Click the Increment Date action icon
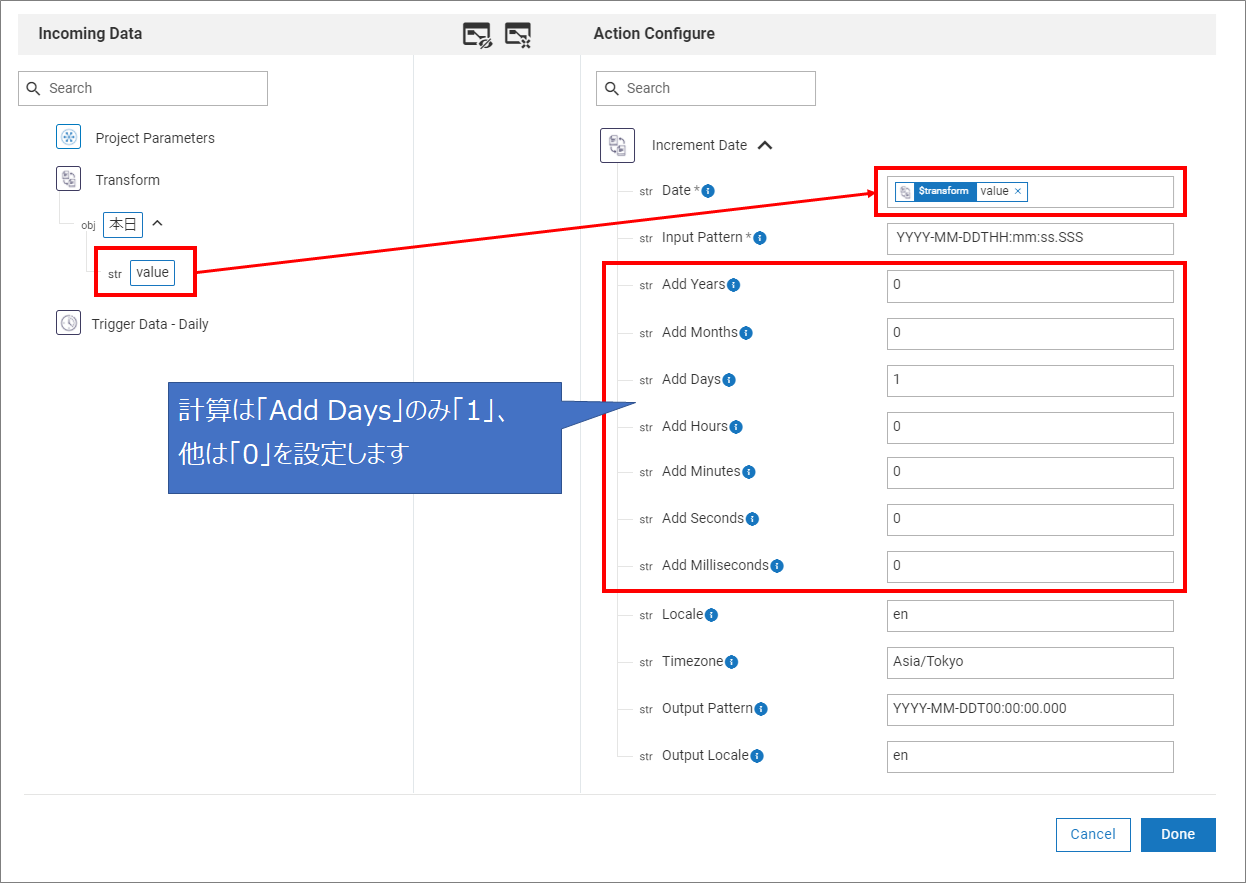Viewport: 1246px width, 883px height. (617, 145)
